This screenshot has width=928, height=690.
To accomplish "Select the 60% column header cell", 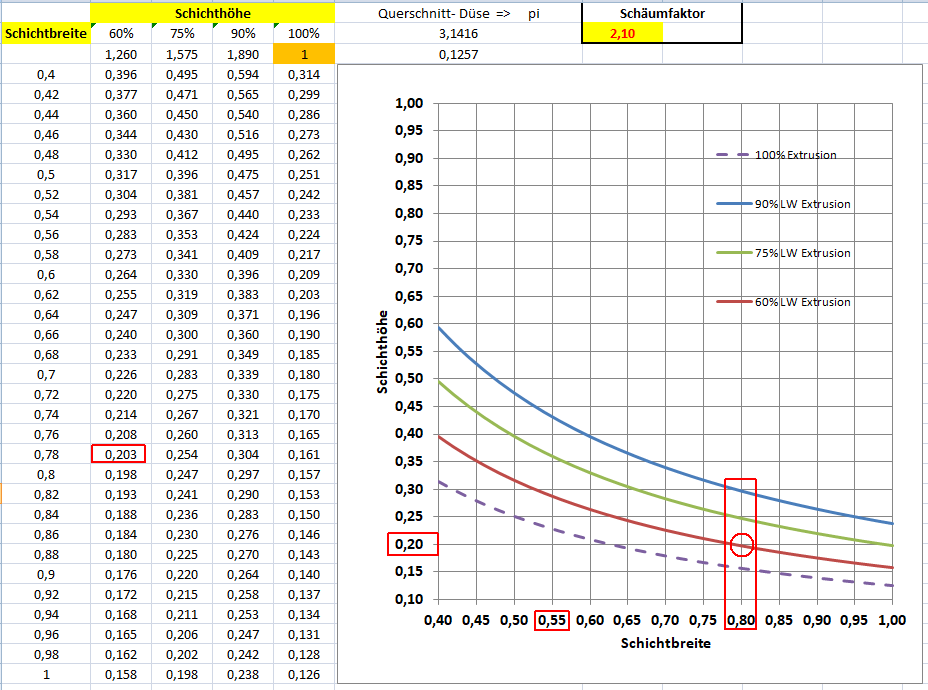I will [x=120, y=33].
